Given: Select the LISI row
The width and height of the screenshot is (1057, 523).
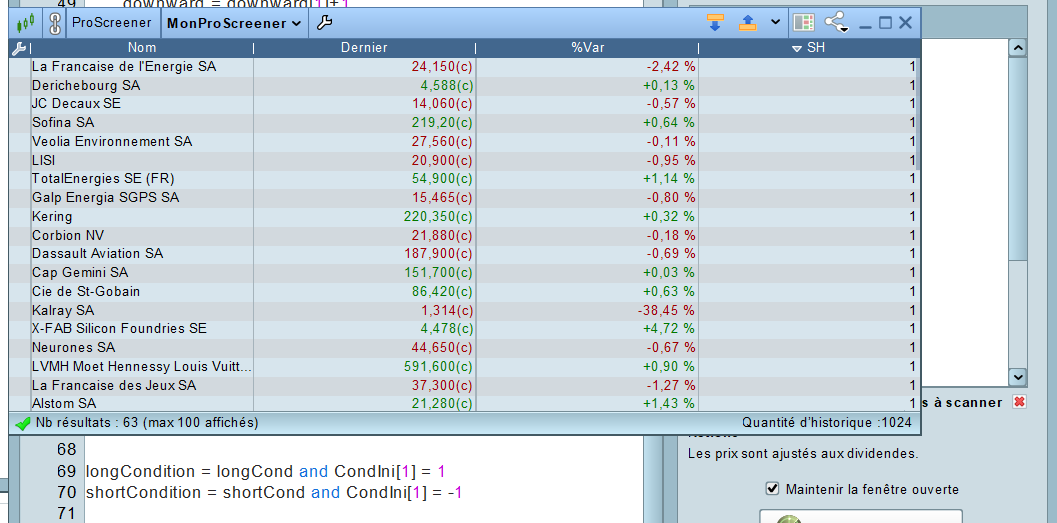Looking at the screenshot, I should (462, 160).
